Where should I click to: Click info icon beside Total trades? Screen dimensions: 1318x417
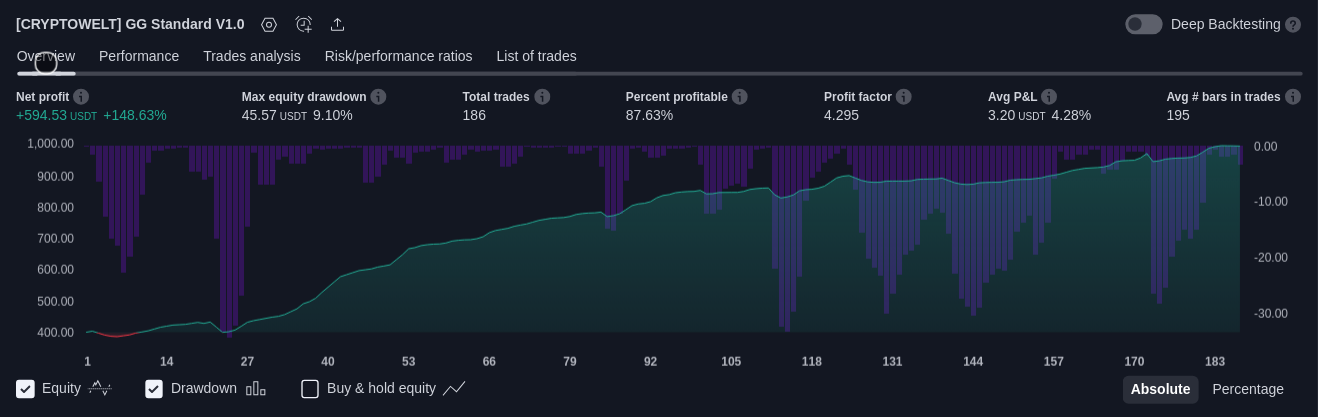(x=542, y=97)
